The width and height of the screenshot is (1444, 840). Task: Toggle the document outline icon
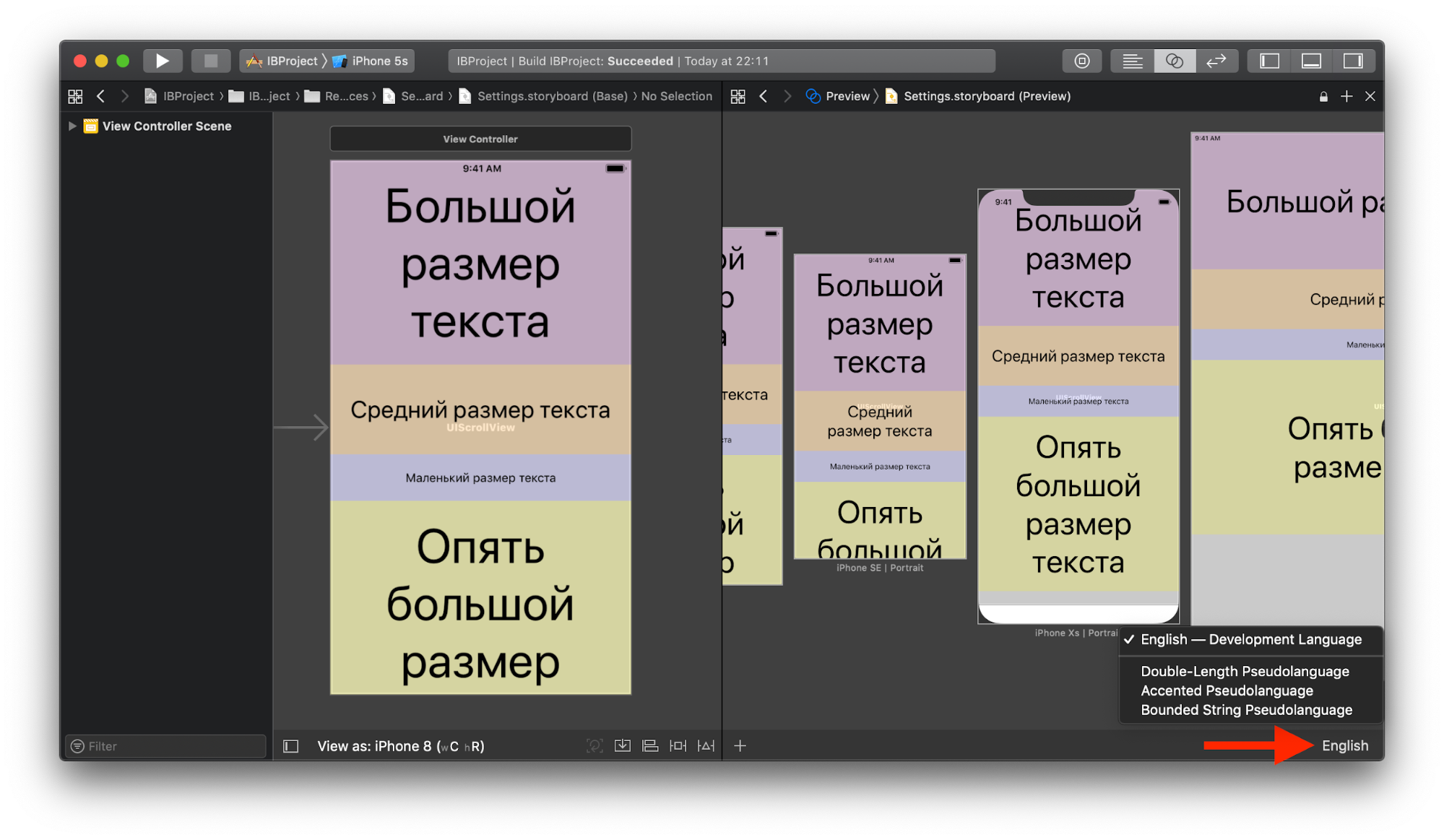click(x=290, y=746)
